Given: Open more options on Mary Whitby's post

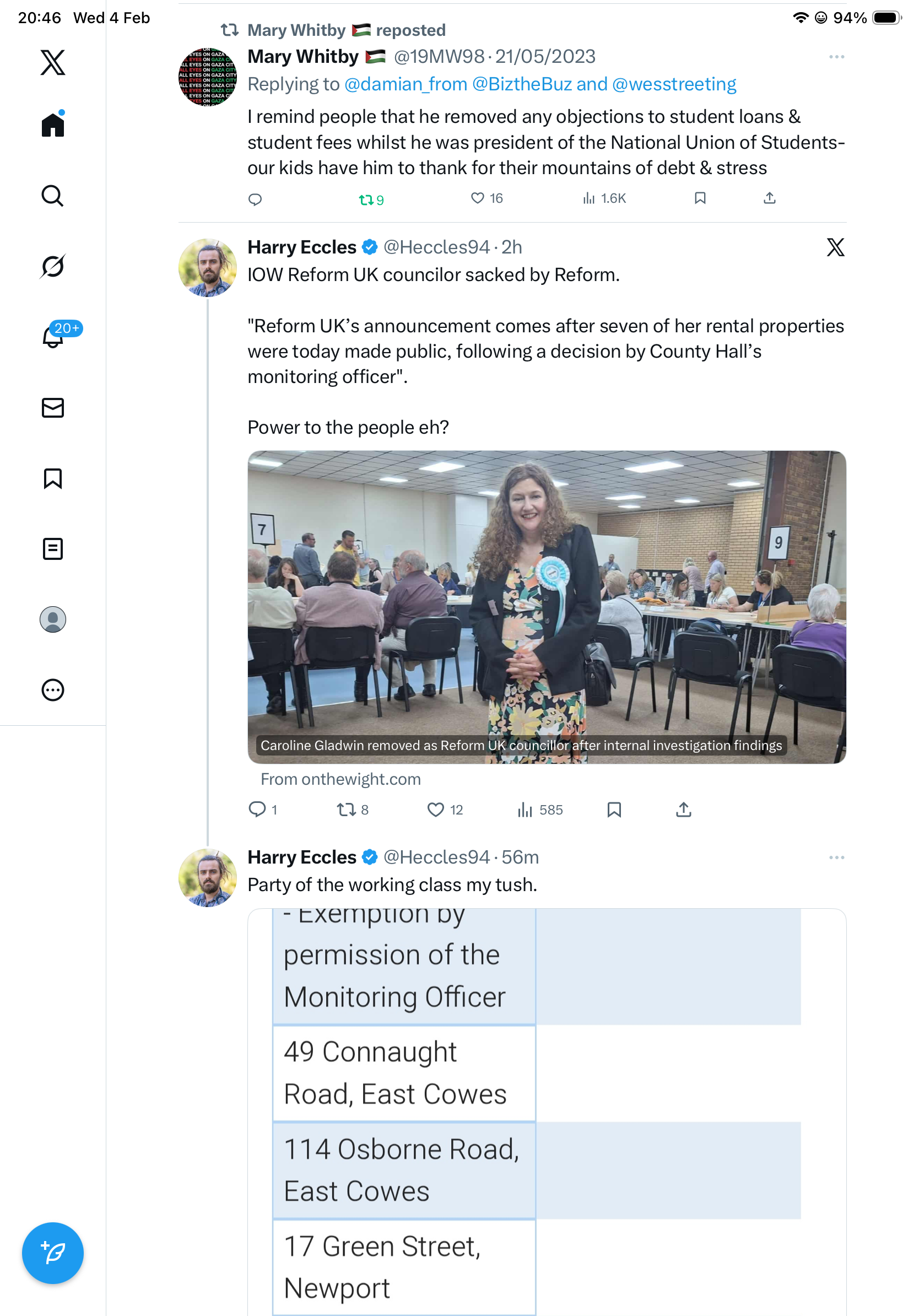Looking at the screenshot, I should 836,57.
